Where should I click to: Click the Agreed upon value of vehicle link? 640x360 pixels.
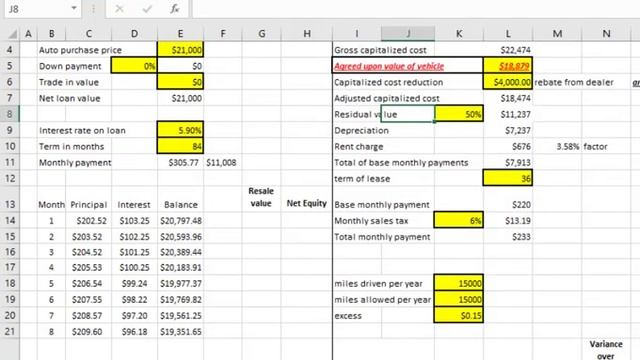tap(389, 66)
